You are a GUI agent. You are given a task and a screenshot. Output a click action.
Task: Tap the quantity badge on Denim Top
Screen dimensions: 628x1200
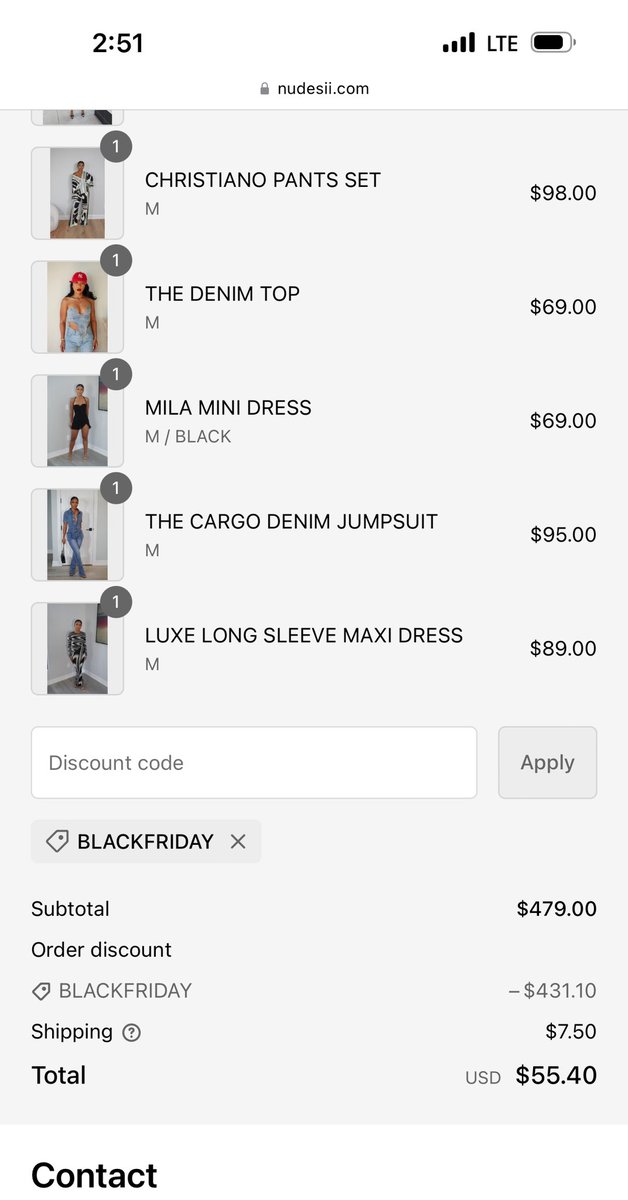pos(116,261)
